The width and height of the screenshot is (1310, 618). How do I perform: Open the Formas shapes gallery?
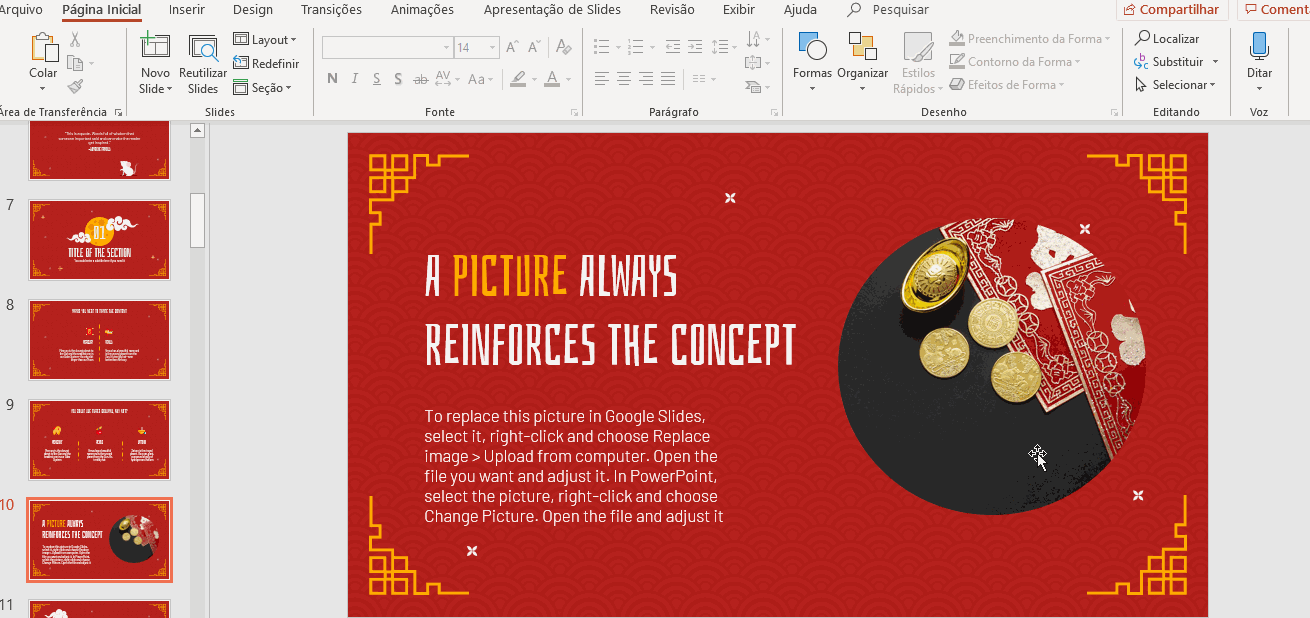[812, 62]
